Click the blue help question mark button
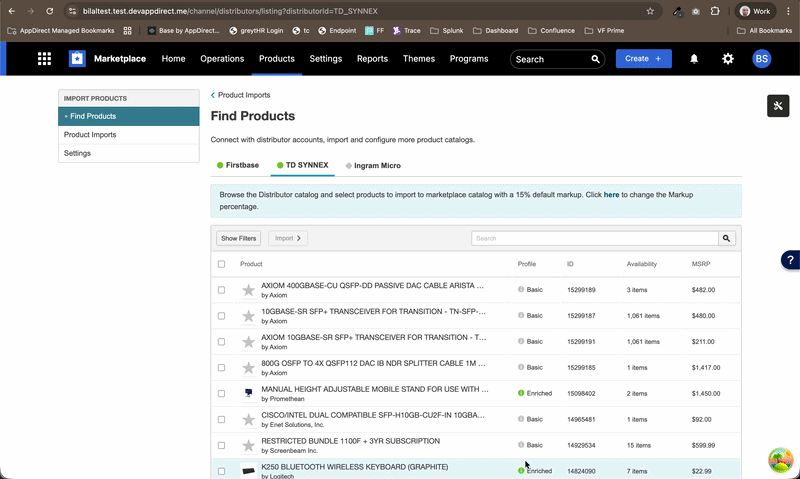Image resolution: width=800 pixels, height=479 pixels. pos(789,260)
